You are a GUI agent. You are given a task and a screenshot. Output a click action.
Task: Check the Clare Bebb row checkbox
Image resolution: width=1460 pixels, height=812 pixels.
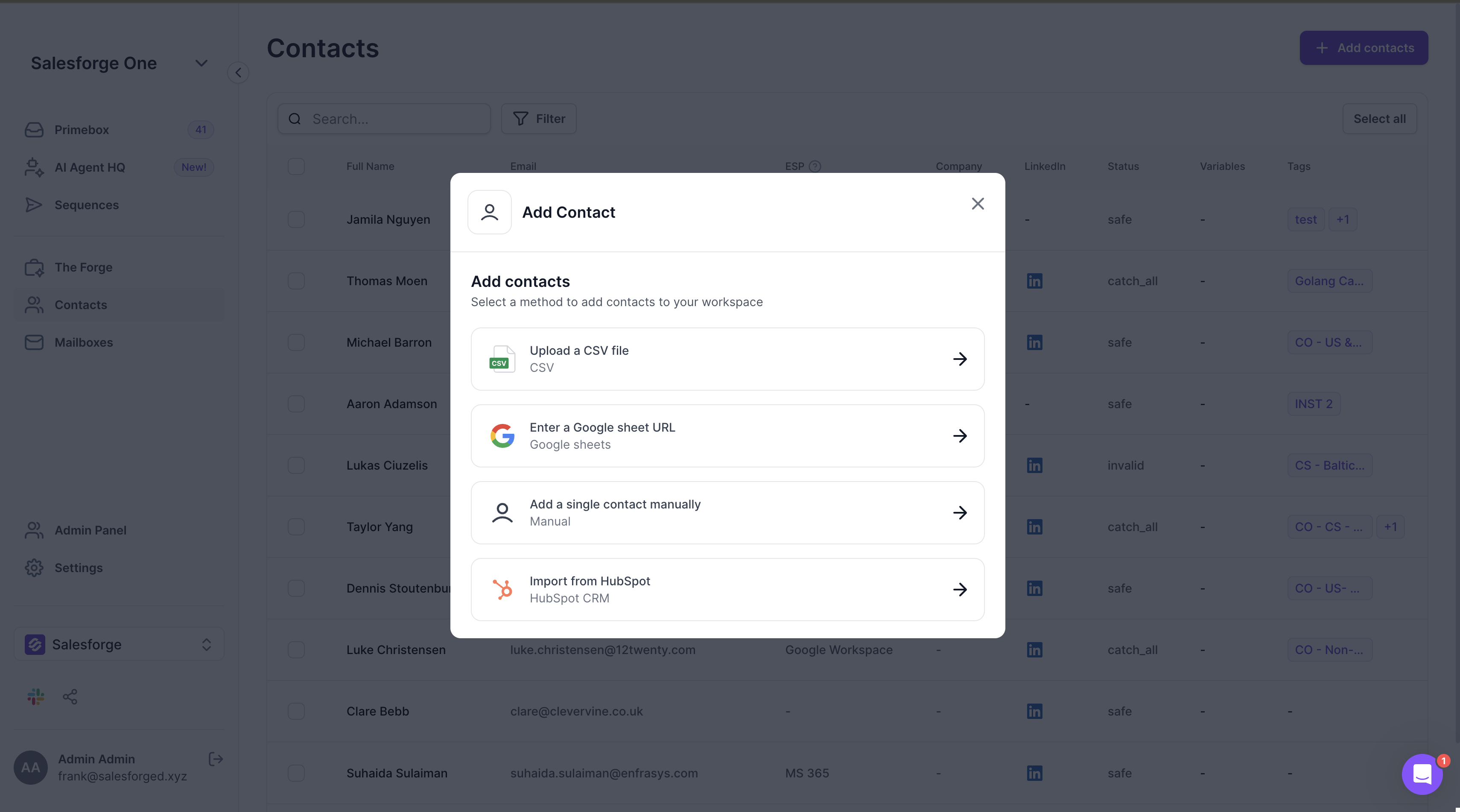(x=296, y=711)
